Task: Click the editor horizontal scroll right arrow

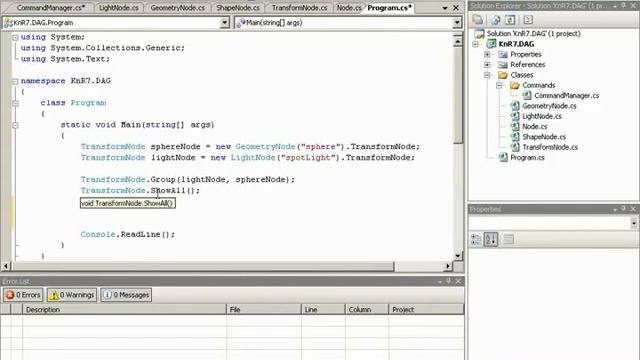Action: click(448, 266)
